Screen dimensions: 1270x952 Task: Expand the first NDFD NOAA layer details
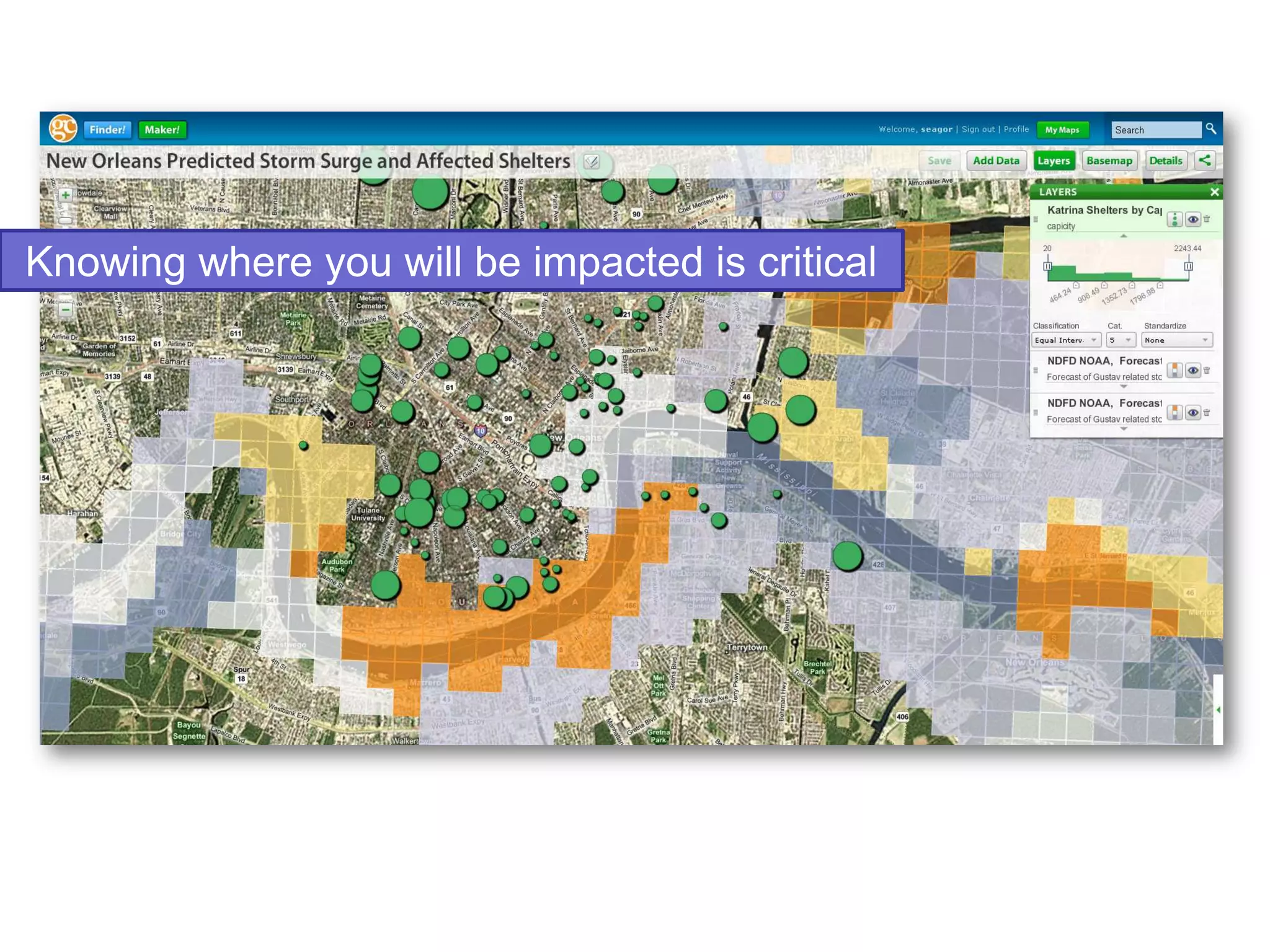click(1123, 387)
